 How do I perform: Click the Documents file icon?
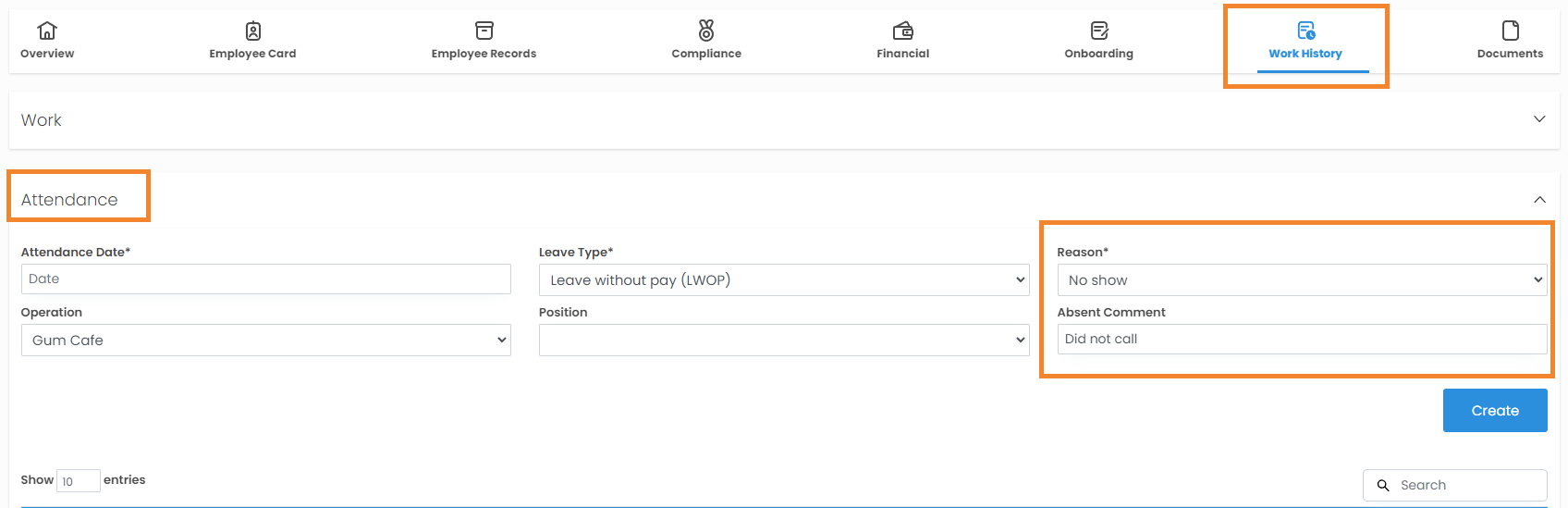pyautogui.click(x=1510, y=31)
